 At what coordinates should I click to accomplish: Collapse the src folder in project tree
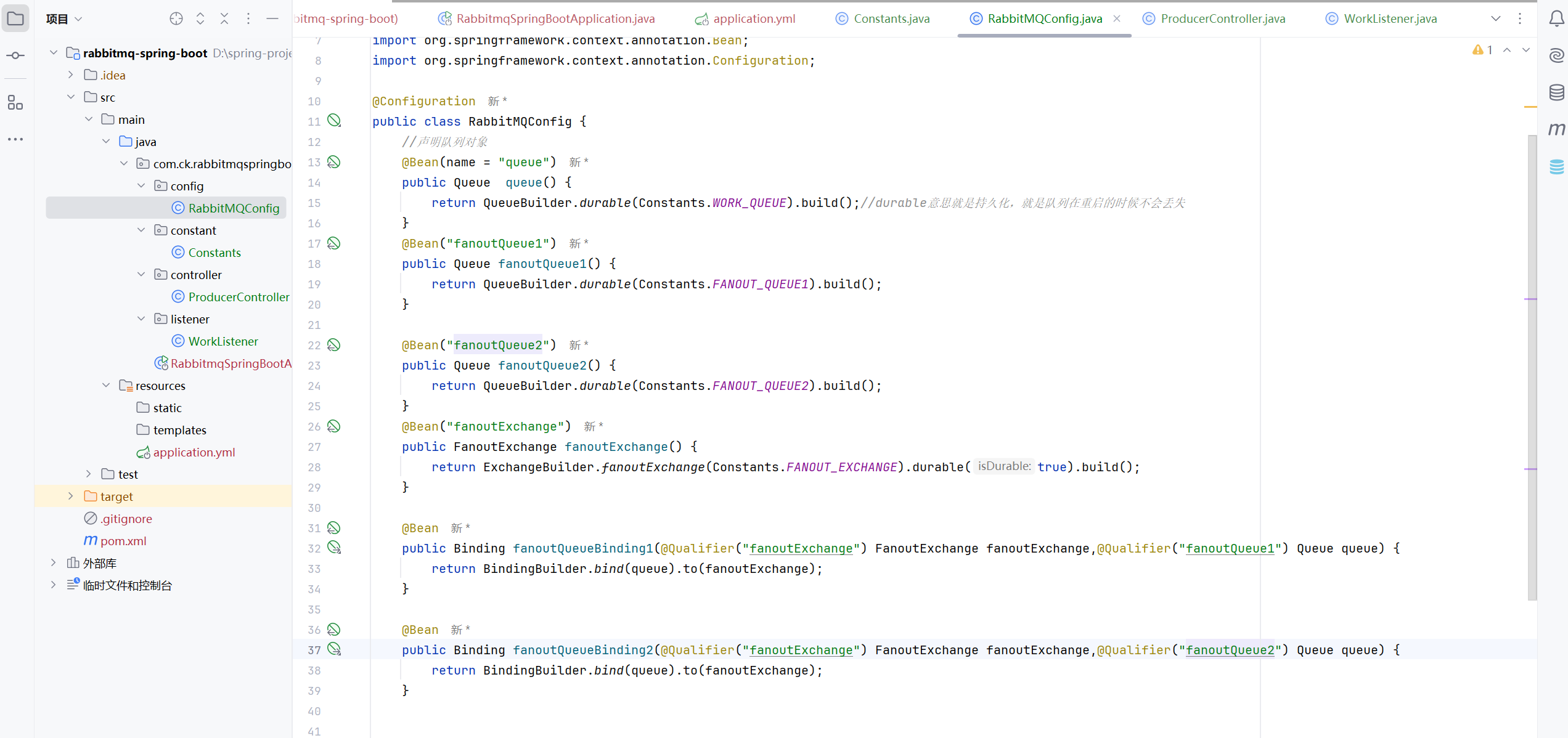tap(71, 97)
